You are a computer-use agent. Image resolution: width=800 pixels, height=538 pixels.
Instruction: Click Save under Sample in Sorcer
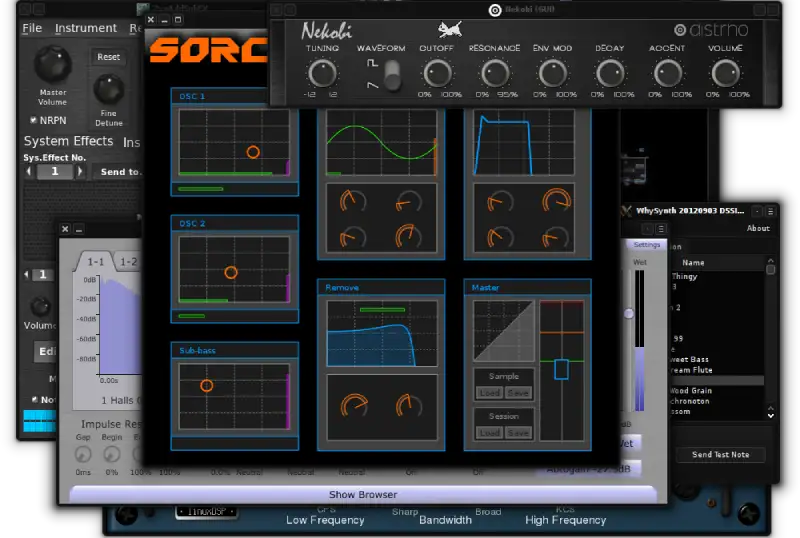pos(518,393)
